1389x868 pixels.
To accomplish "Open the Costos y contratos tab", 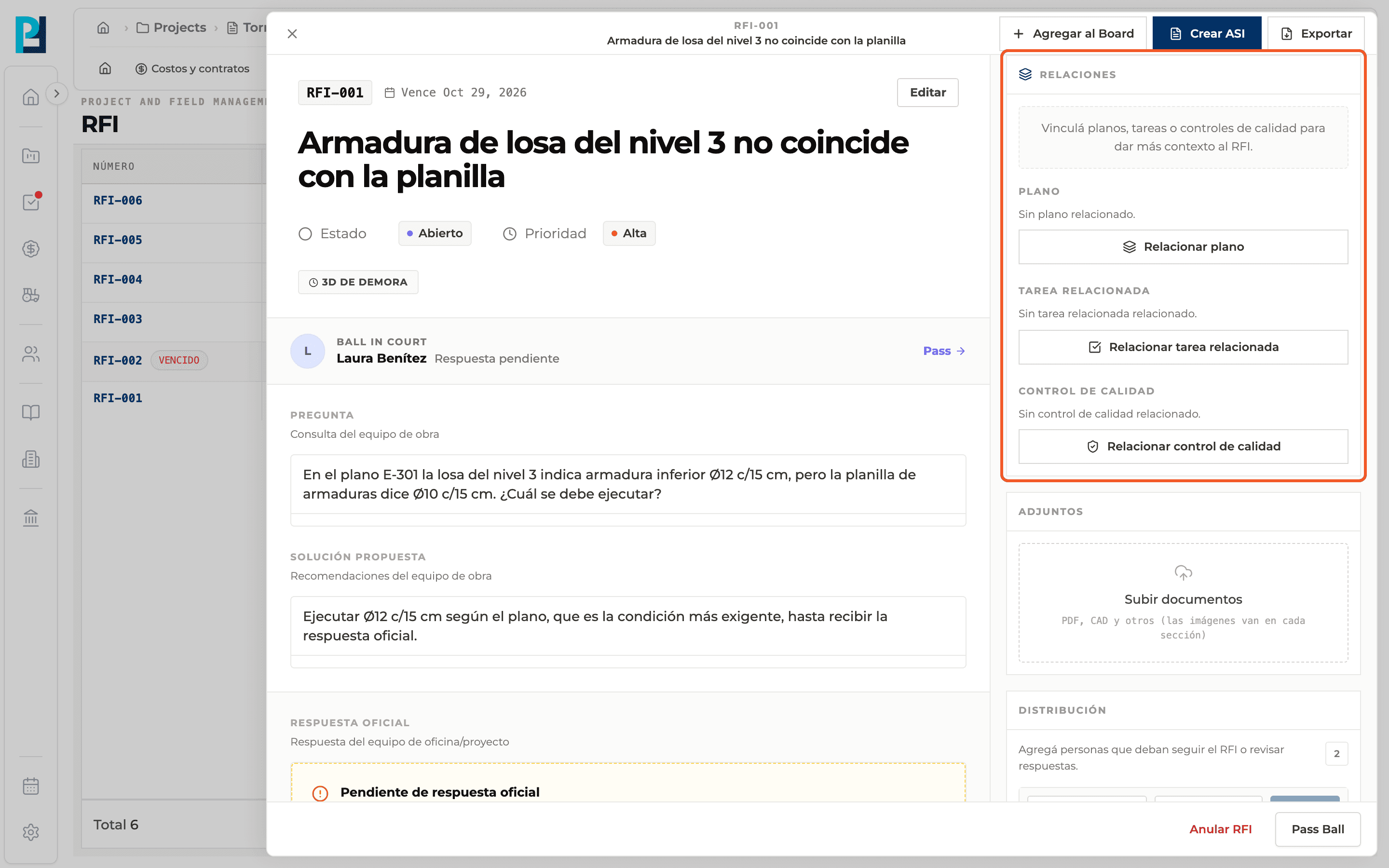I will [x=192, y=68].
